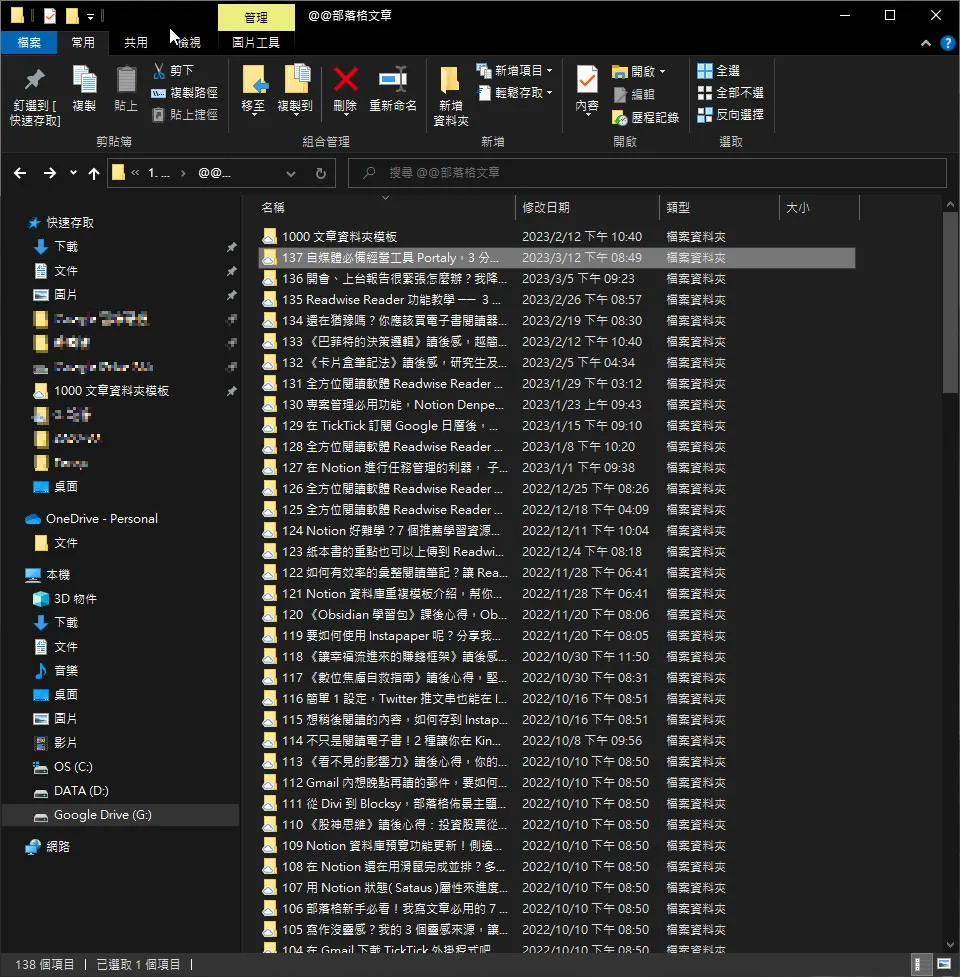The width and height of the screenshot is (960, 977).
Task: Click the Copy to (複製到) icon
Action: (x=296, y=80)
